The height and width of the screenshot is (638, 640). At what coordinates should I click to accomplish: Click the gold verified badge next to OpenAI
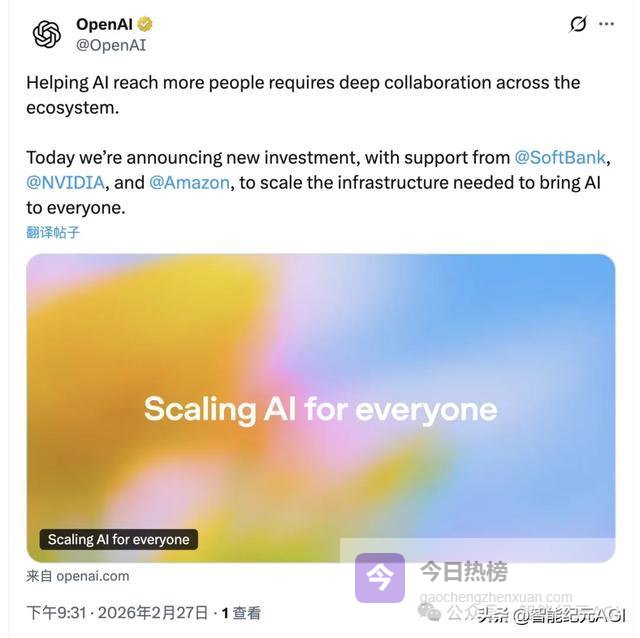pos(145,24)
